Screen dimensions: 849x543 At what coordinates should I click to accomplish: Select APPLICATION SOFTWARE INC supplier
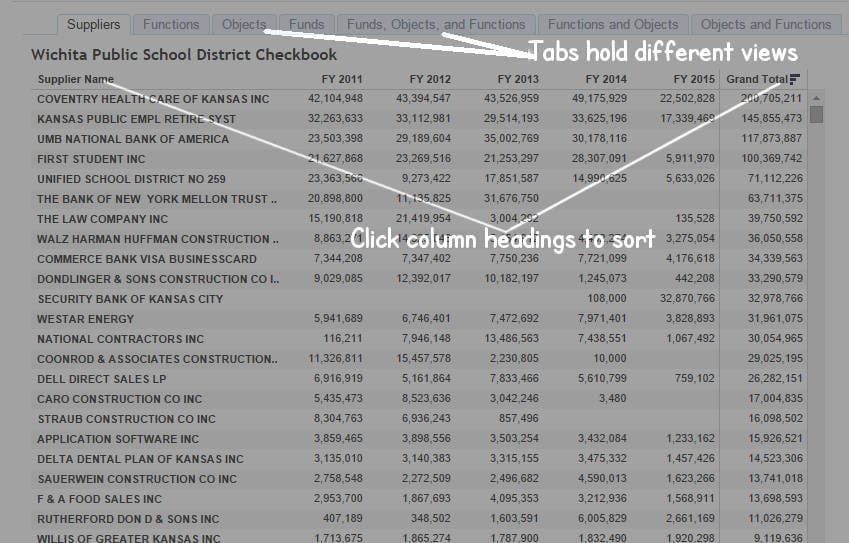(x=118, y=440)
